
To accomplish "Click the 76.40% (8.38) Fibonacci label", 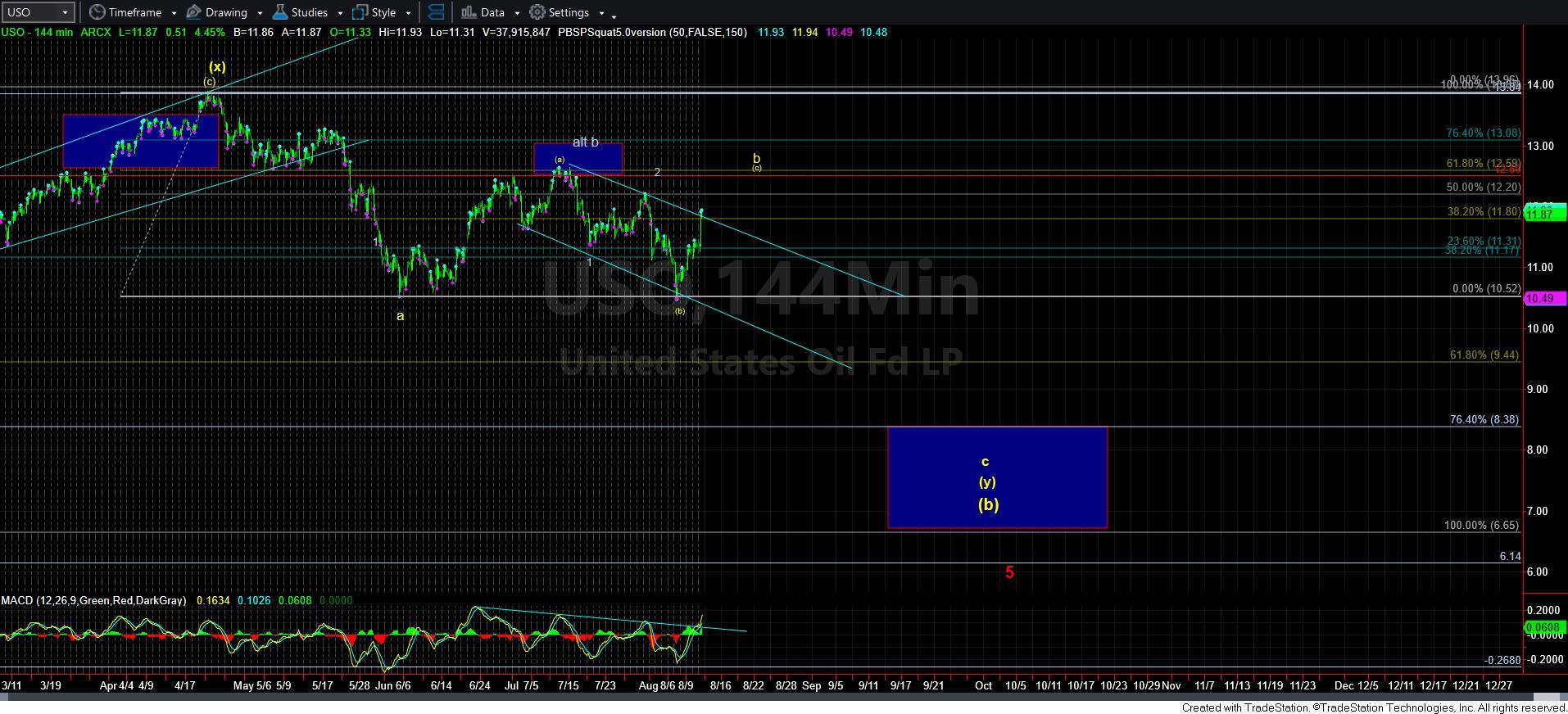I will pos(1484,419).
